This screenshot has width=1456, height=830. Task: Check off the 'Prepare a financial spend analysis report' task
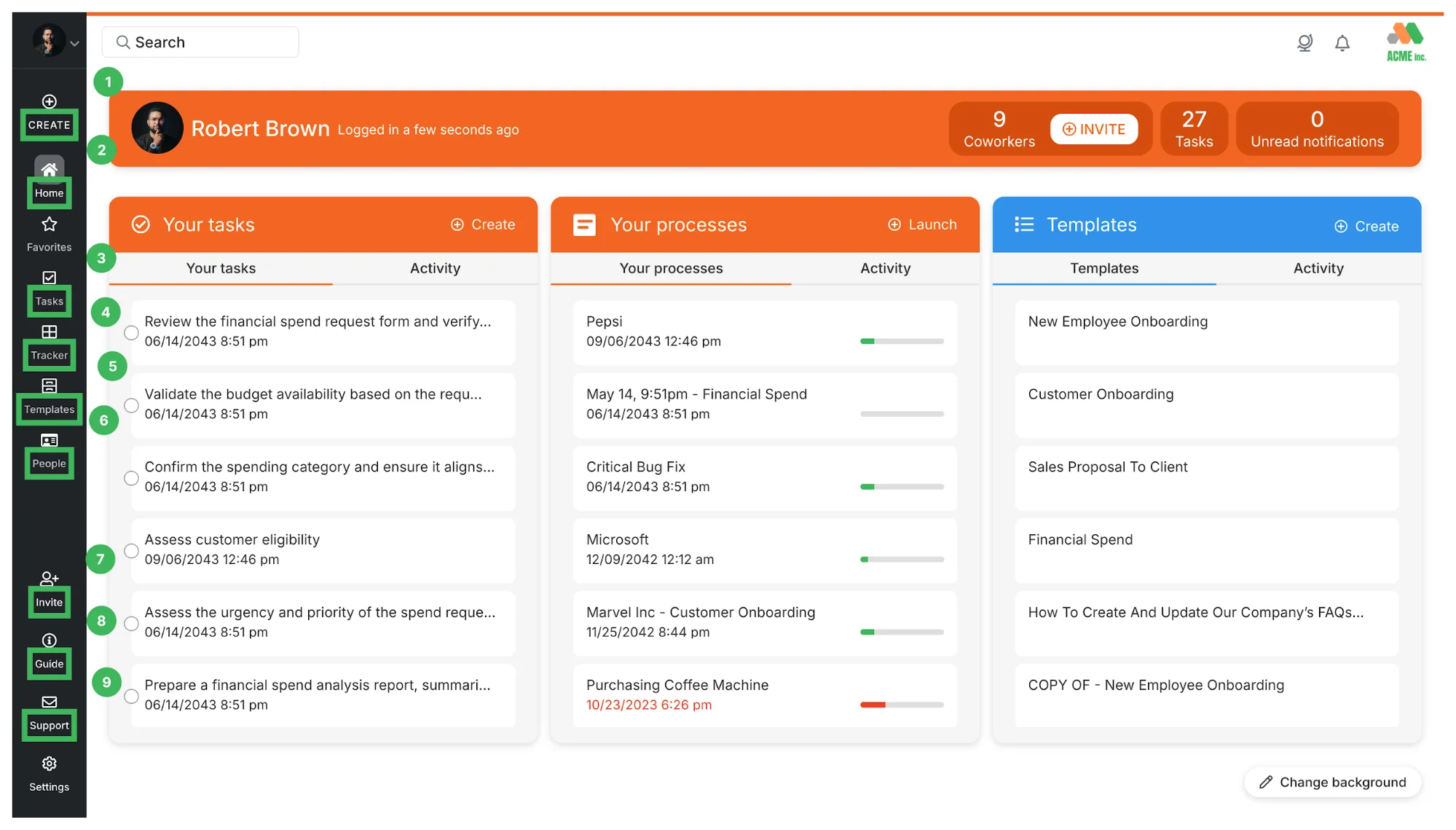coord(131,696)
